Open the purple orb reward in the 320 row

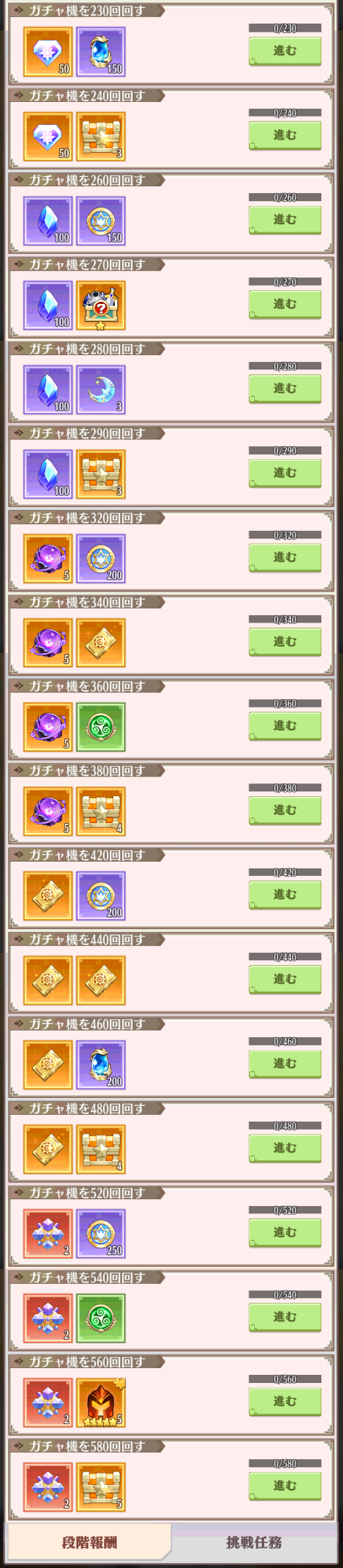pyautogui.click(x=48, y=558)
